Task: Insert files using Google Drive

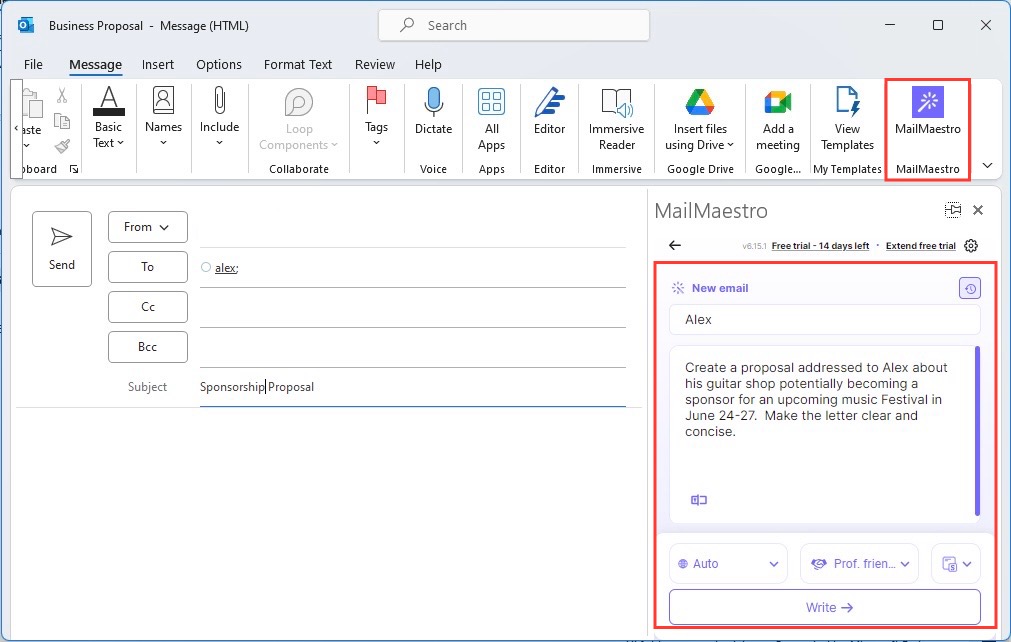Action: coord(700,119)
